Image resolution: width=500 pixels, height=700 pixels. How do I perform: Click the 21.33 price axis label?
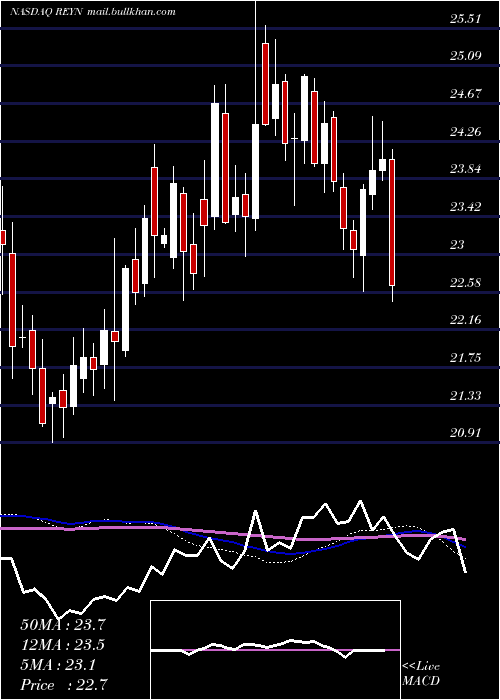click(x=466, y=396)
